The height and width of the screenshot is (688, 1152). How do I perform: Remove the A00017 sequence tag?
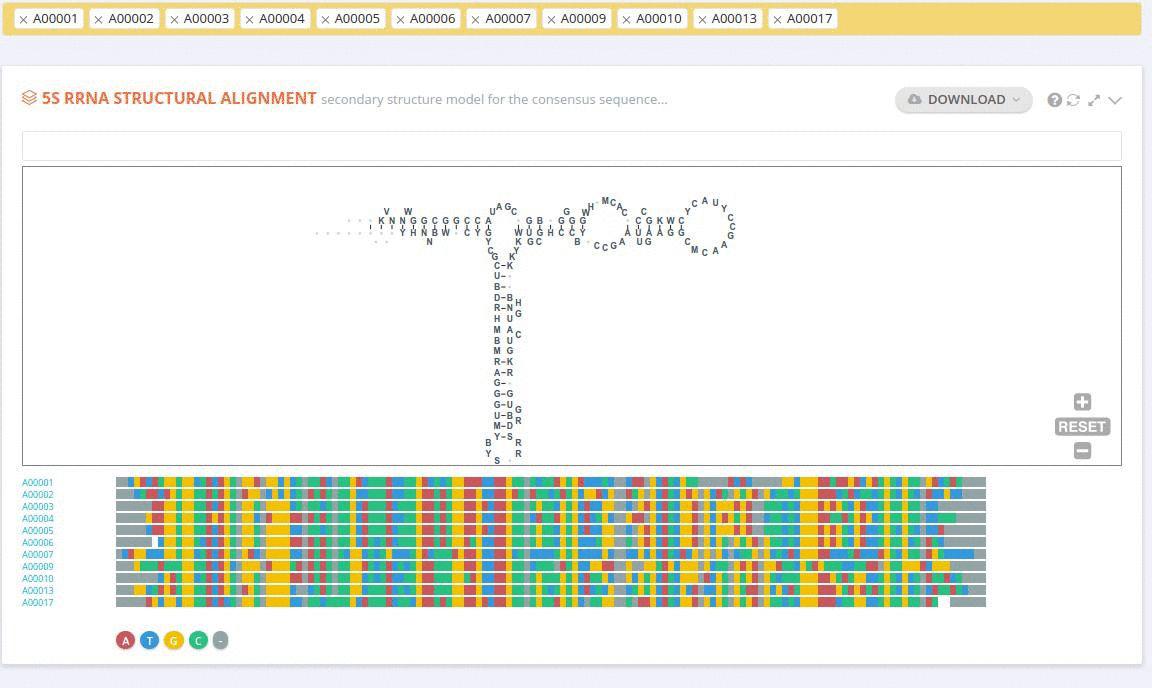coord(777,19)
